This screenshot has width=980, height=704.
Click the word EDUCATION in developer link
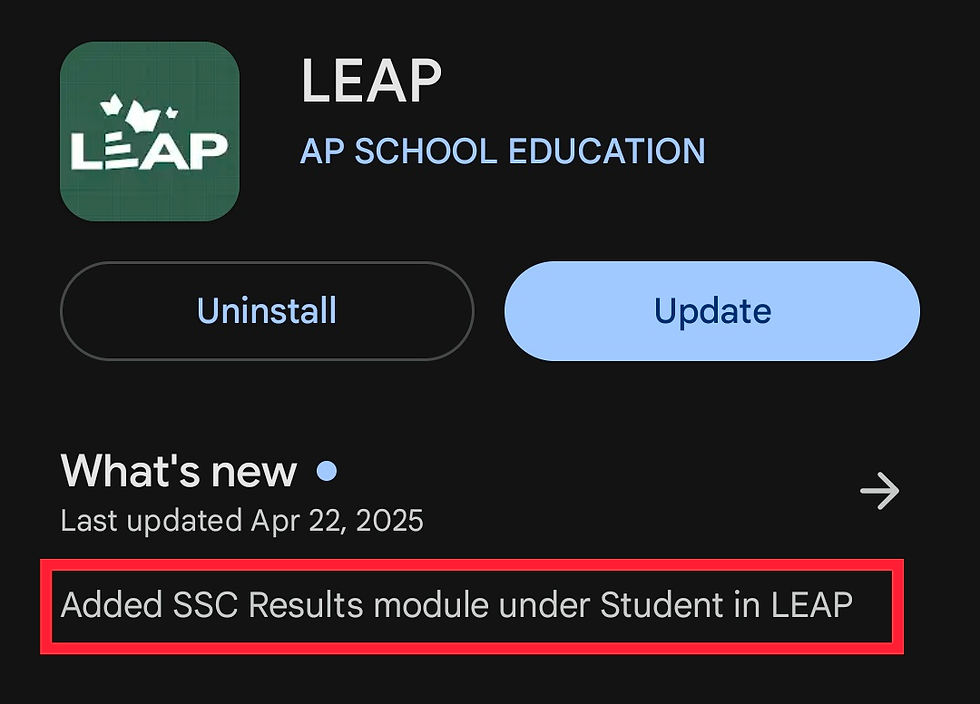click(x=607, y=151)
